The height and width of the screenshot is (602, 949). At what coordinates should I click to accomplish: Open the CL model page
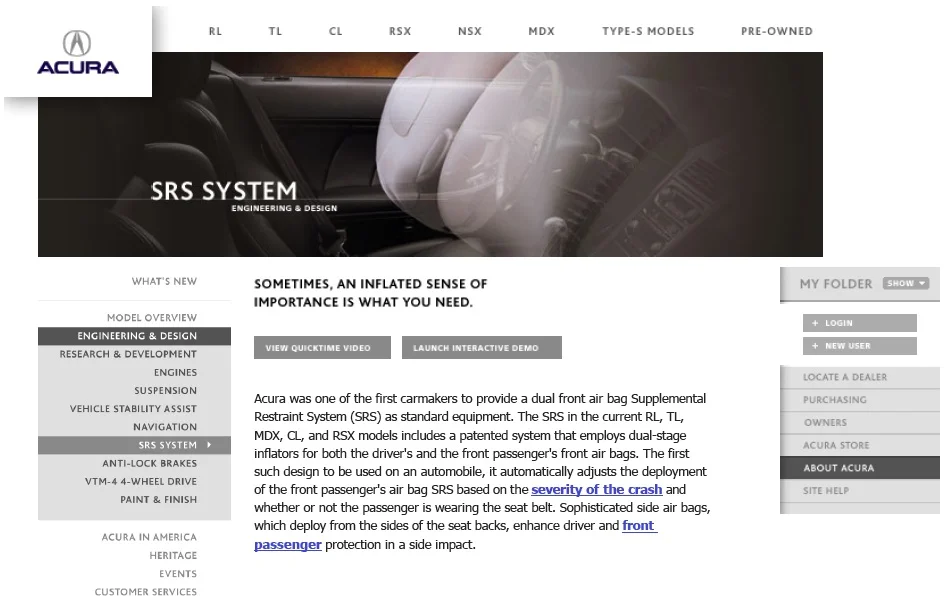click(336, 31)
